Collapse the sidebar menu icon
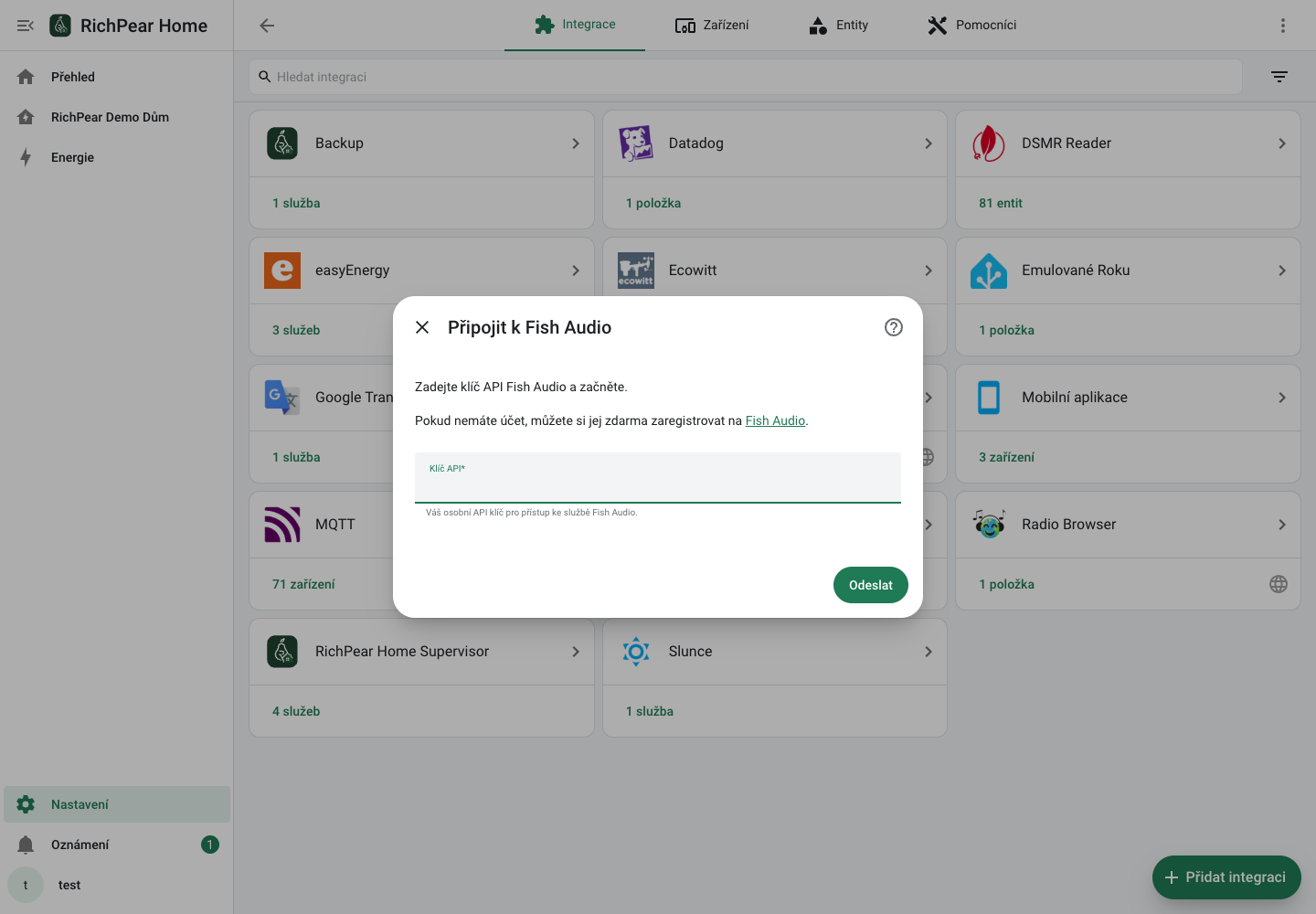The height and width of the screenshot is (914, 1316). pyautogui.click(x=26, y=26)
